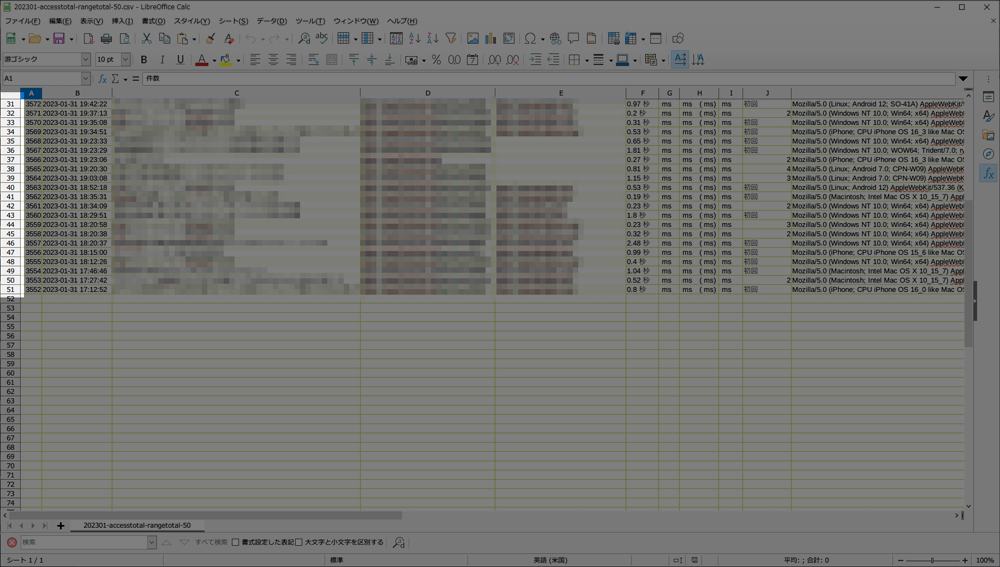Click the zoom slider in status bar
The image size is (1000, 567).
click(932, 560)
